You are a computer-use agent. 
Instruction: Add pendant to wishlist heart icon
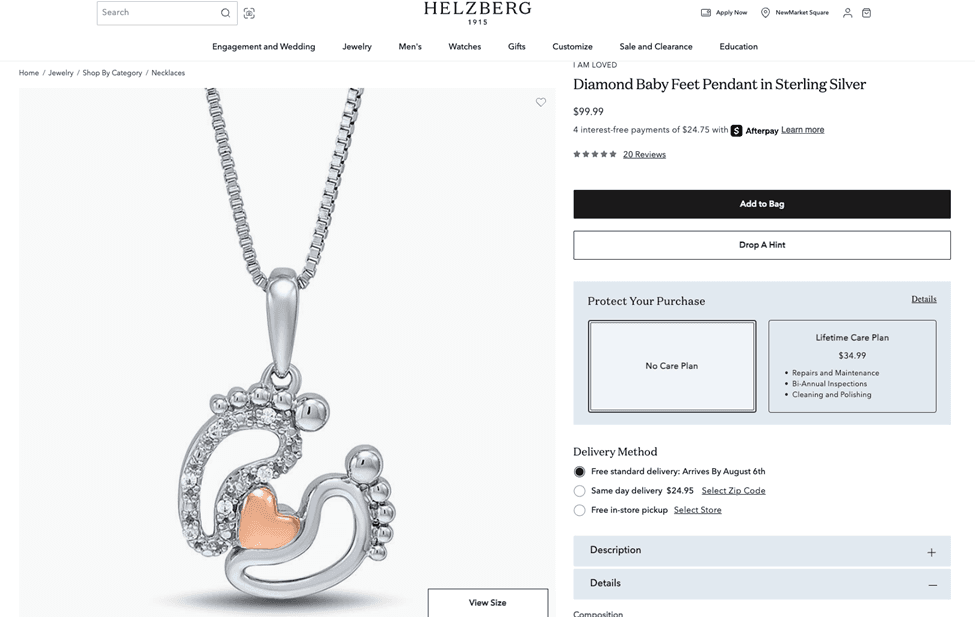pos(541,102)
